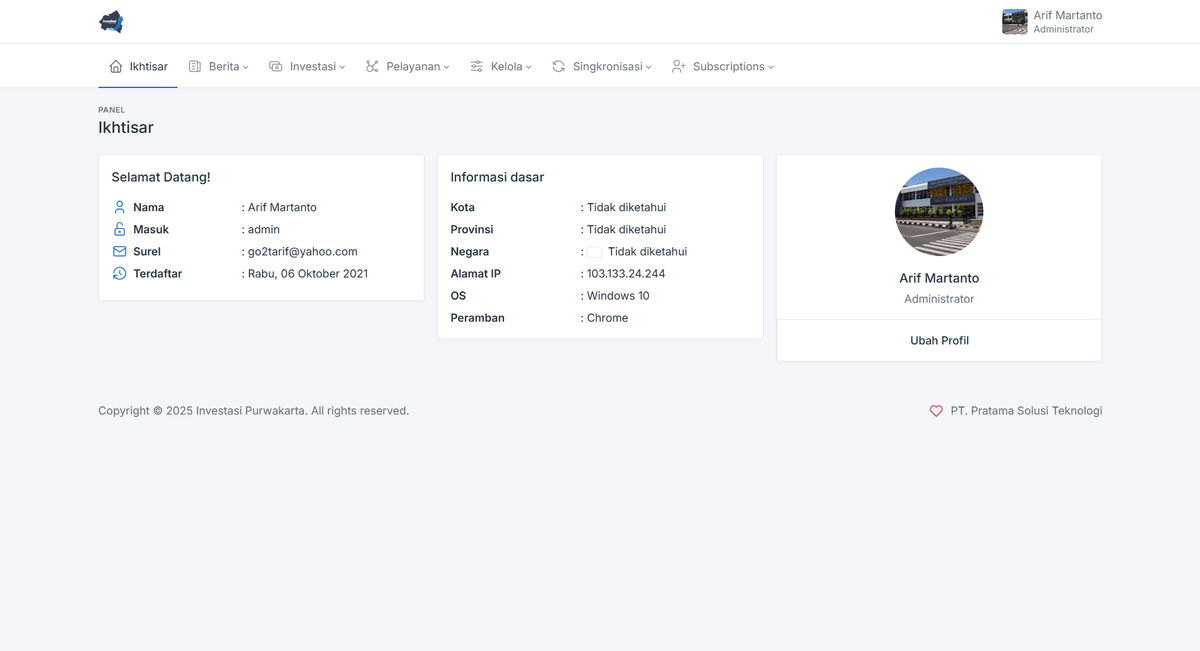Image resolution: width=1200 pixels, height=651 pixels.
Task: Click the Informasi dasar heading
Action: coord(497,177)
